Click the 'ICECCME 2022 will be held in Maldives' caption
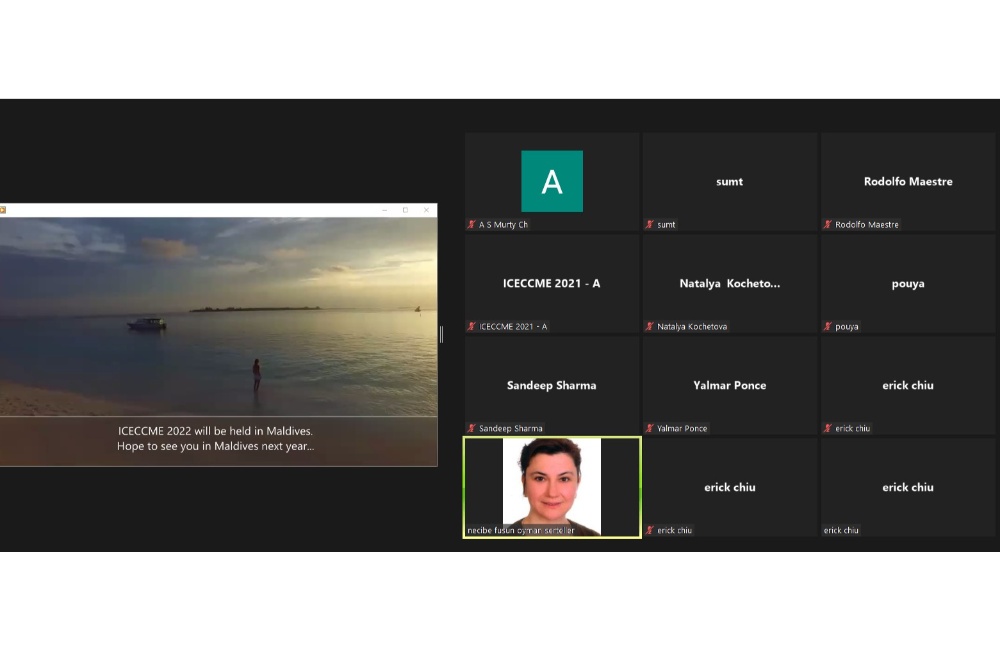 [x=215, y=431]
